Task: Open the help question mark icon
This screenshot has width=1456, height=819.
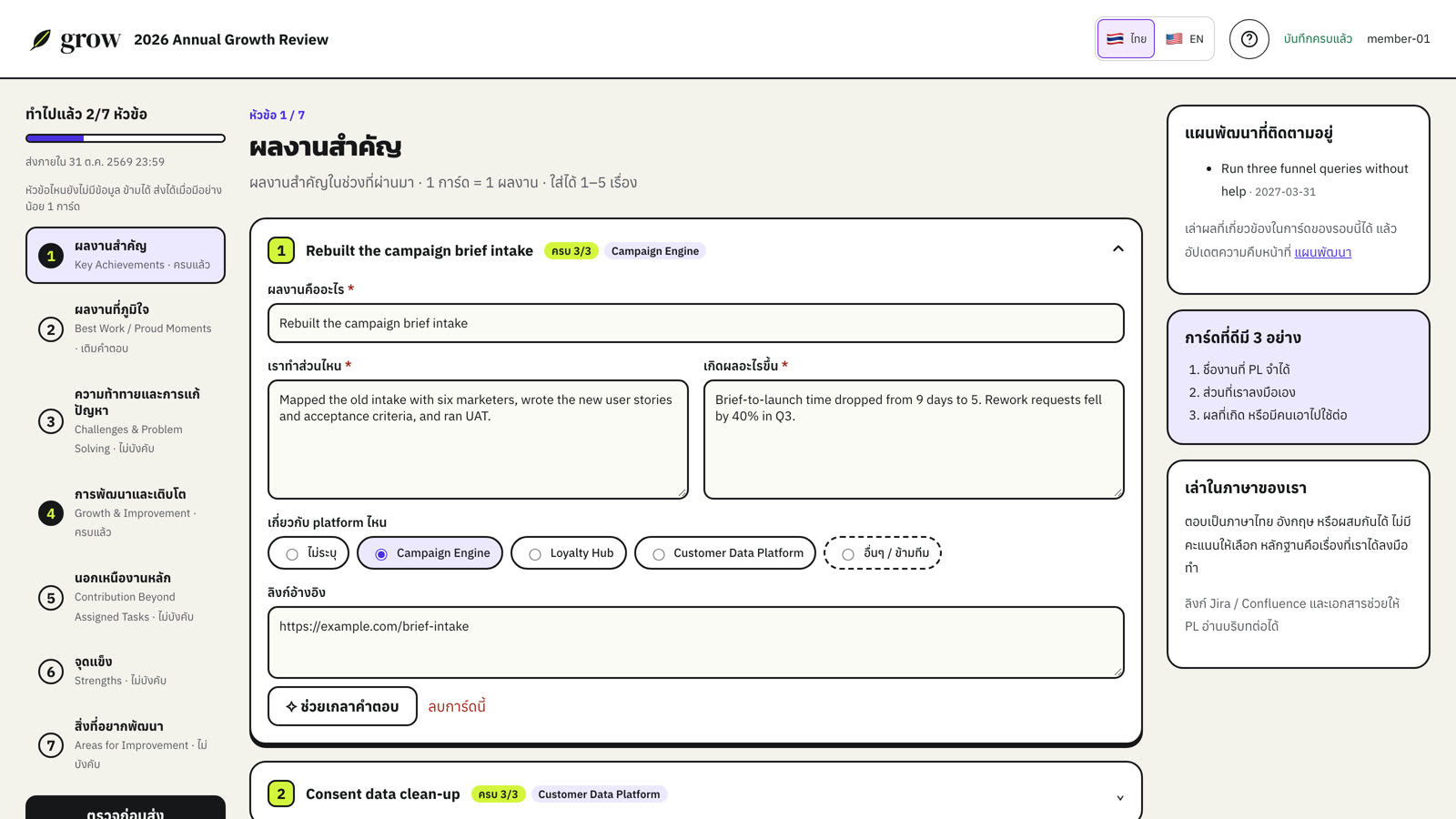Action: point(1249,39)
